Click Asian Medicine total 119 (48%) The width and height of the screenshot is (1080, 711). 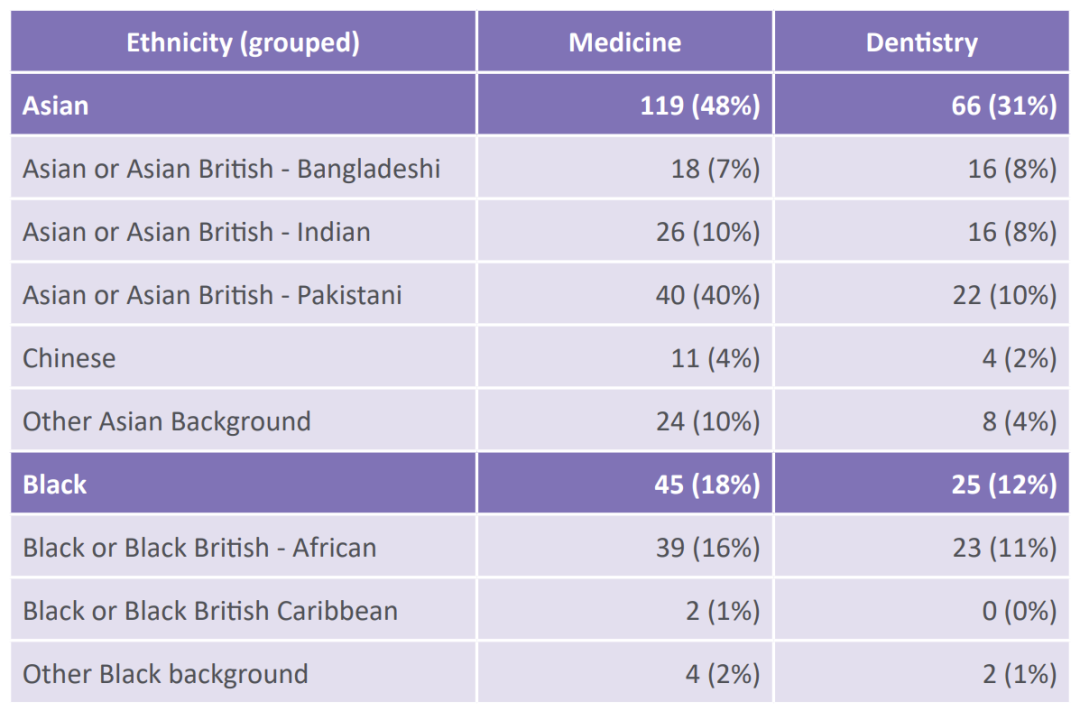pos(700,105)
